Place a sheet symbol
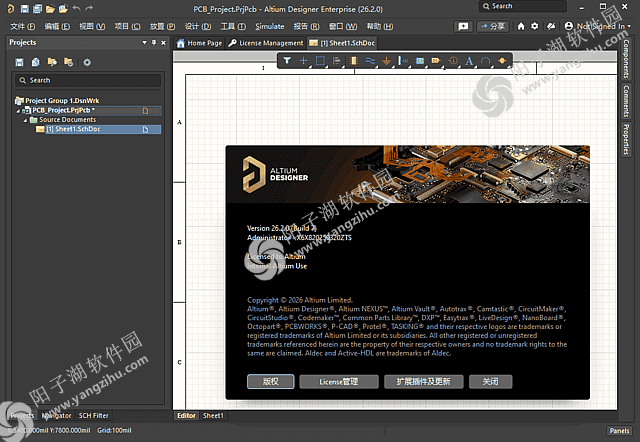The image size is (640, 442). click(x=420, y=61)
